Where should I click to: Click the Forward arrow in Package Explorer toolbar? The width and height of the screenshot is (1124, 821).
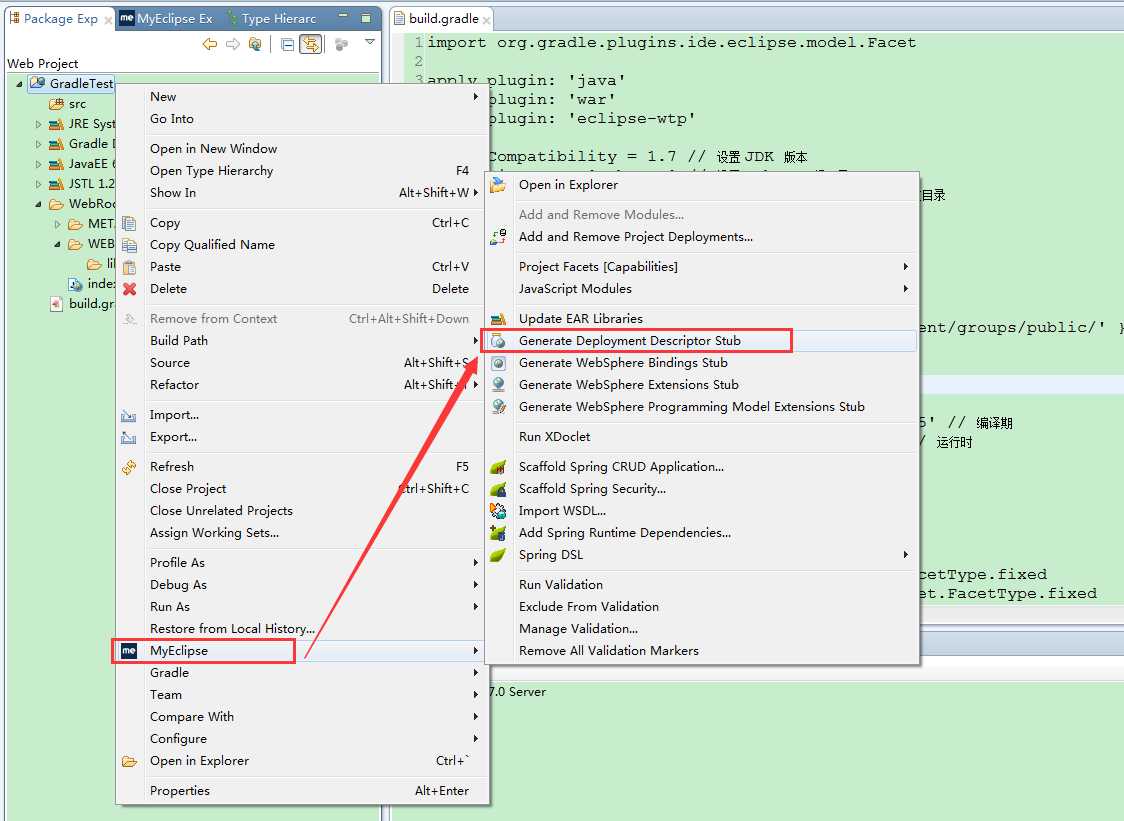click(232, 44)
